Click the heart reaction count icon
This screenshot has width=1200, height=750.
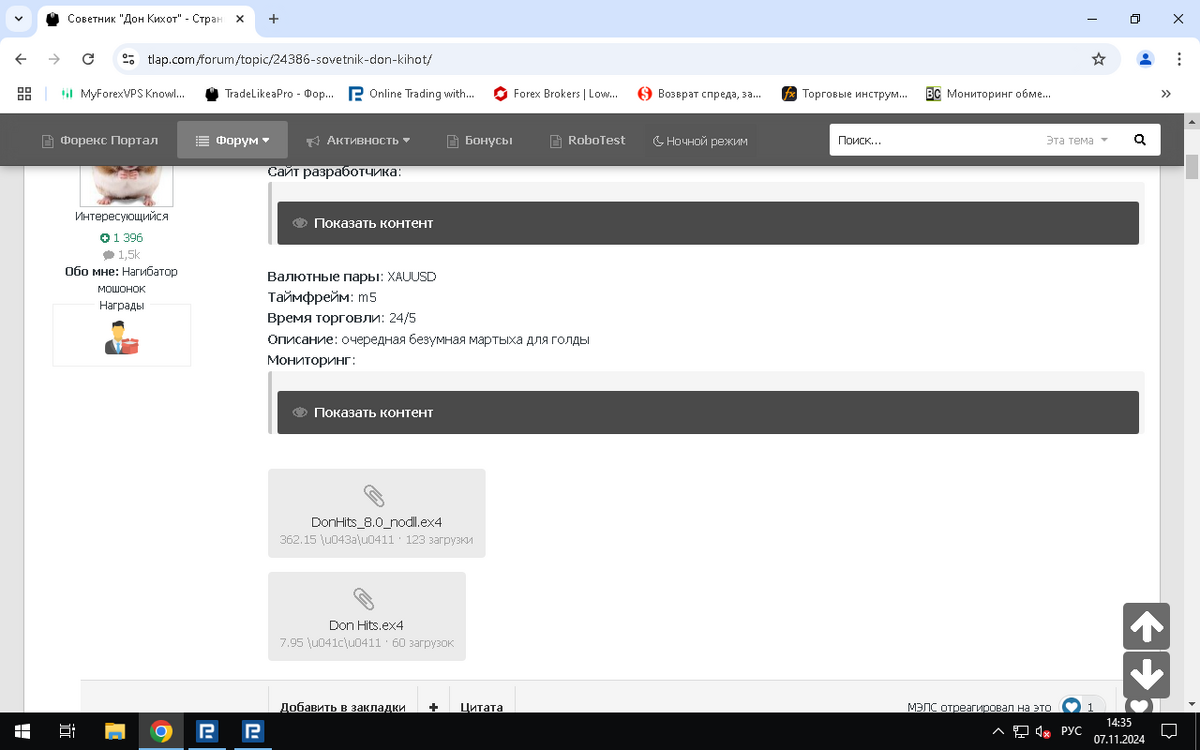1072,706
